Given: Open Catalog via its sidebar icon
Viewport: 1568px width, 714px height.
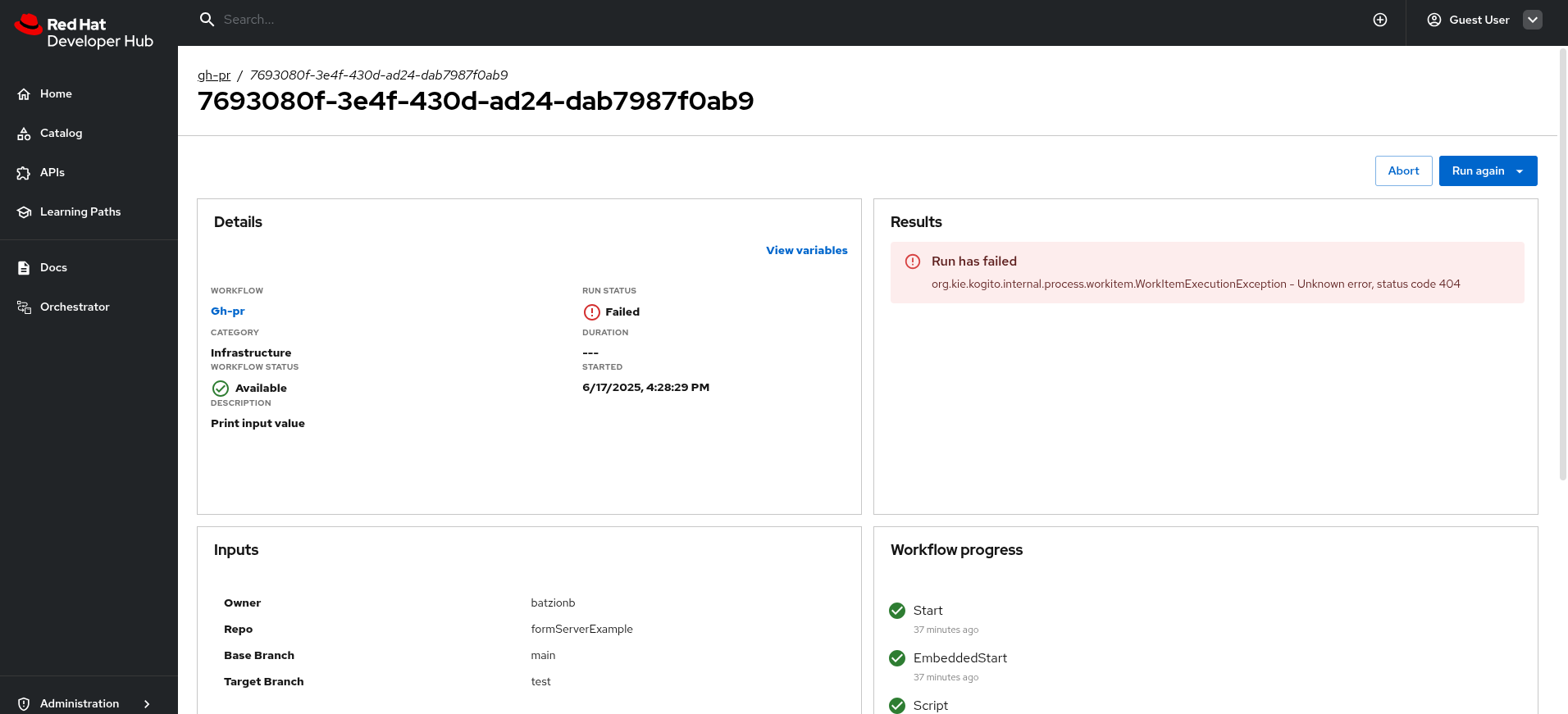Looking at the screenshot, I should [x=24, y=134].
